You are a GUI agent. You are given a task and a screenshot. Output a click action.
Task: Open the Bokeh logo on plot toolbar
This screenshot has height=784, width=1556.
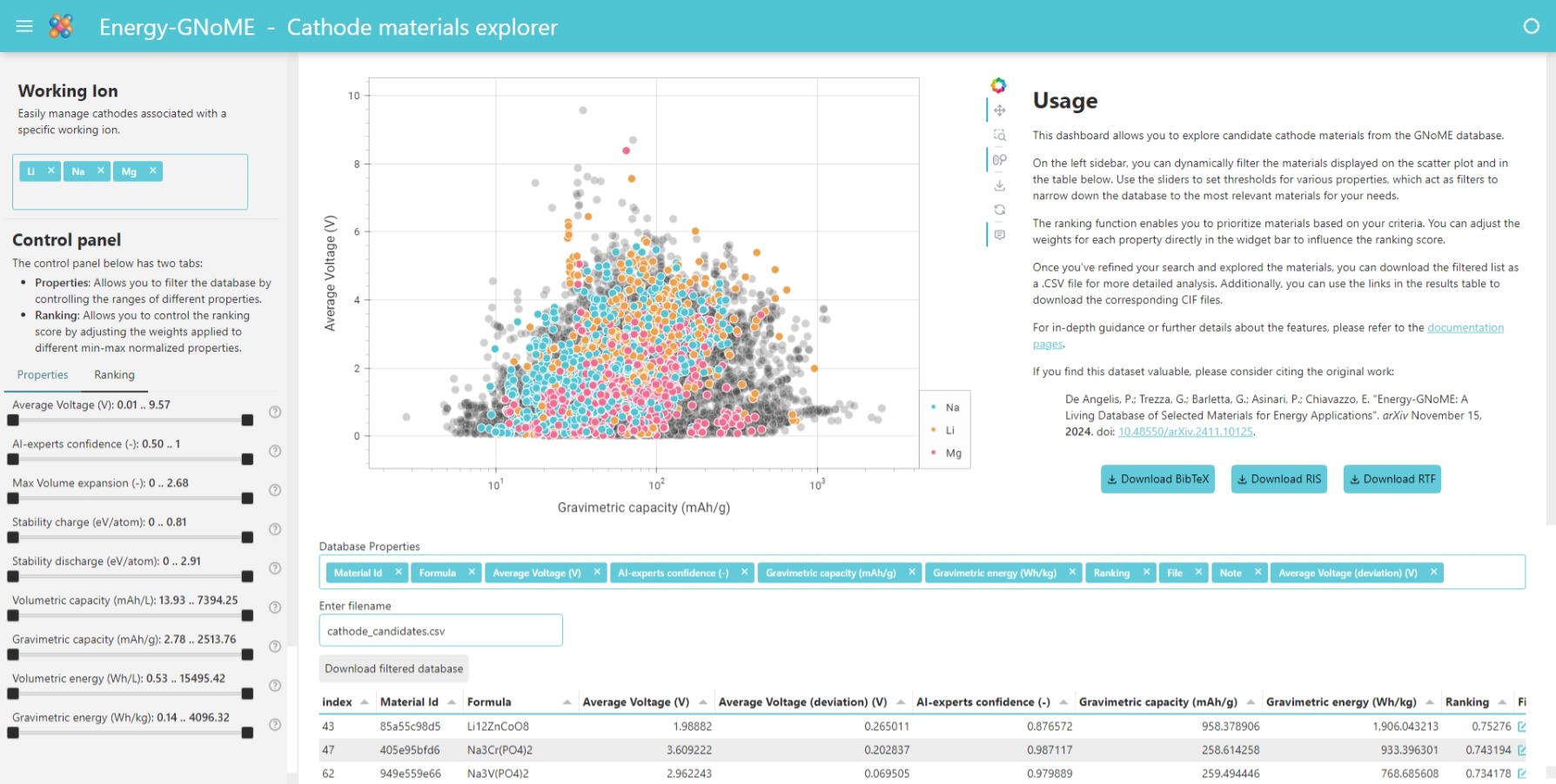coord(998,84)
